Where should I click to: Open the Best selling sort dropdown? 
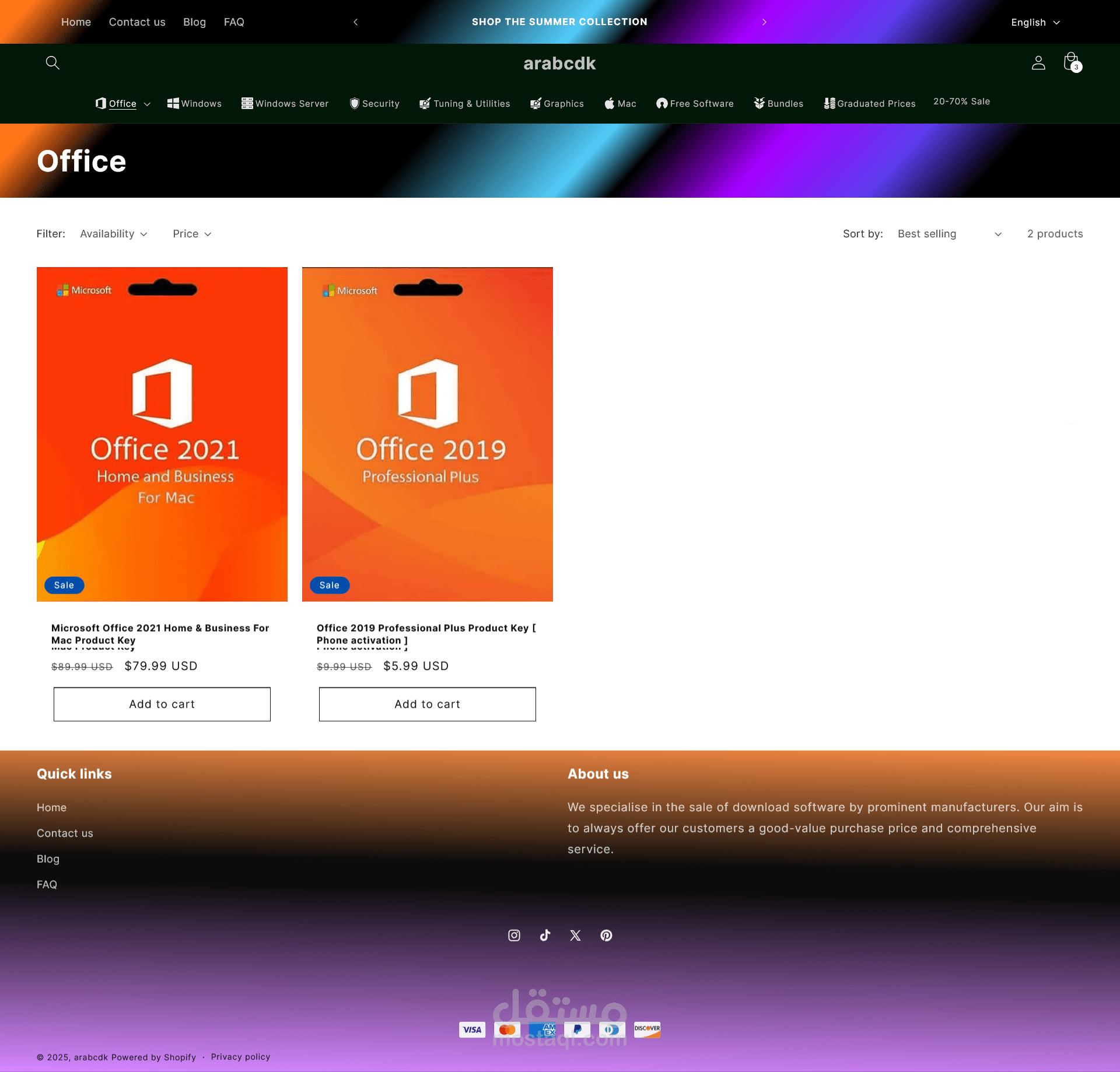(949, 234)
